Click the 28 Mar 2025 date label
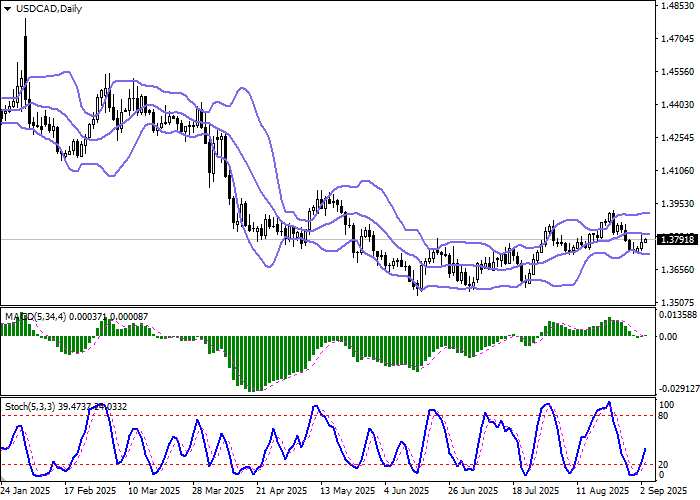700x500 pixels. [x=219, y=491]
